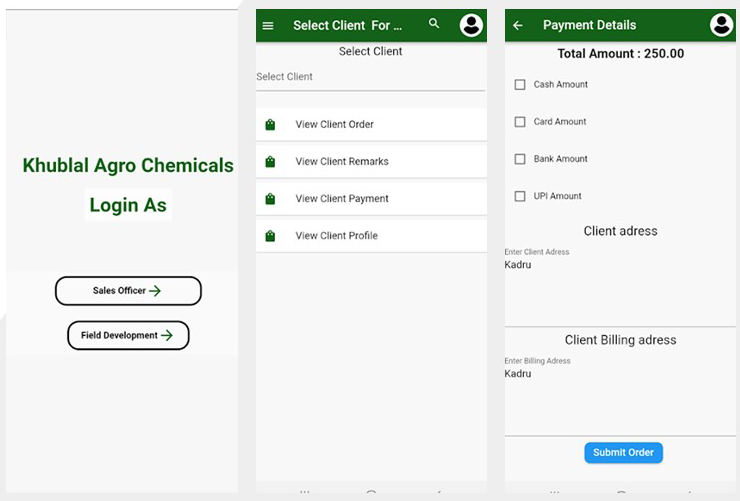740x501 pixels.
Task: Choose the Field Development login button
Action: pyautogui.click(x=128, y=335)
